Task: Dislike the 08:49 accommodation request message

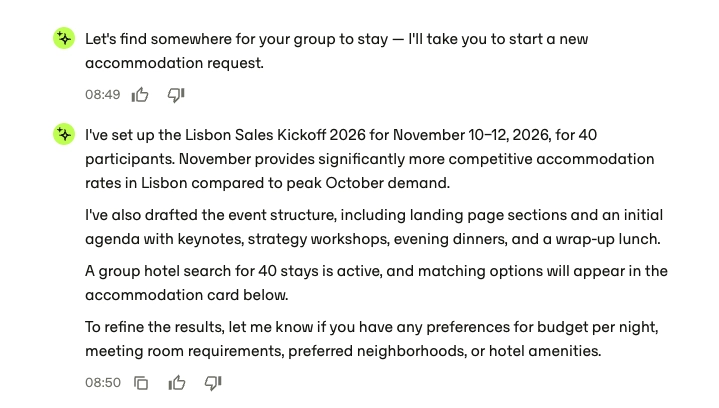Action: coord(176,95)
